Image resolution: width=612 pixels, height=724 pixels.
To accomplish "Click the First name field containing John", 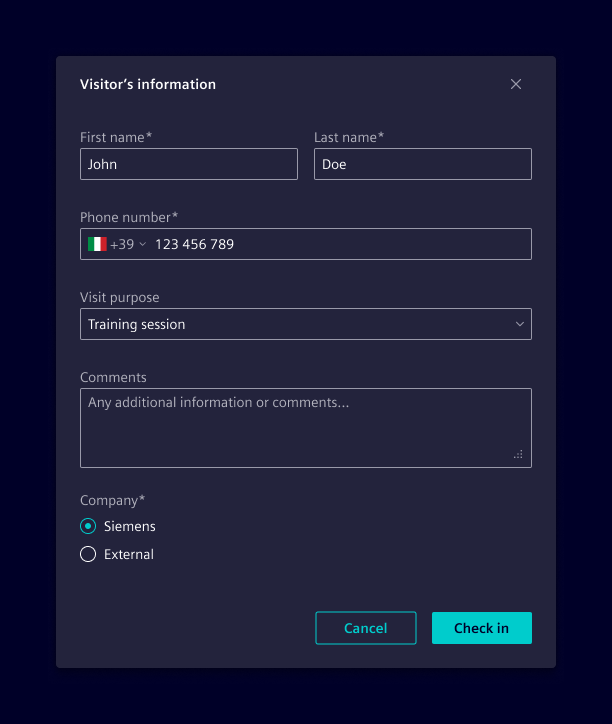I will (x=189, y=164).
